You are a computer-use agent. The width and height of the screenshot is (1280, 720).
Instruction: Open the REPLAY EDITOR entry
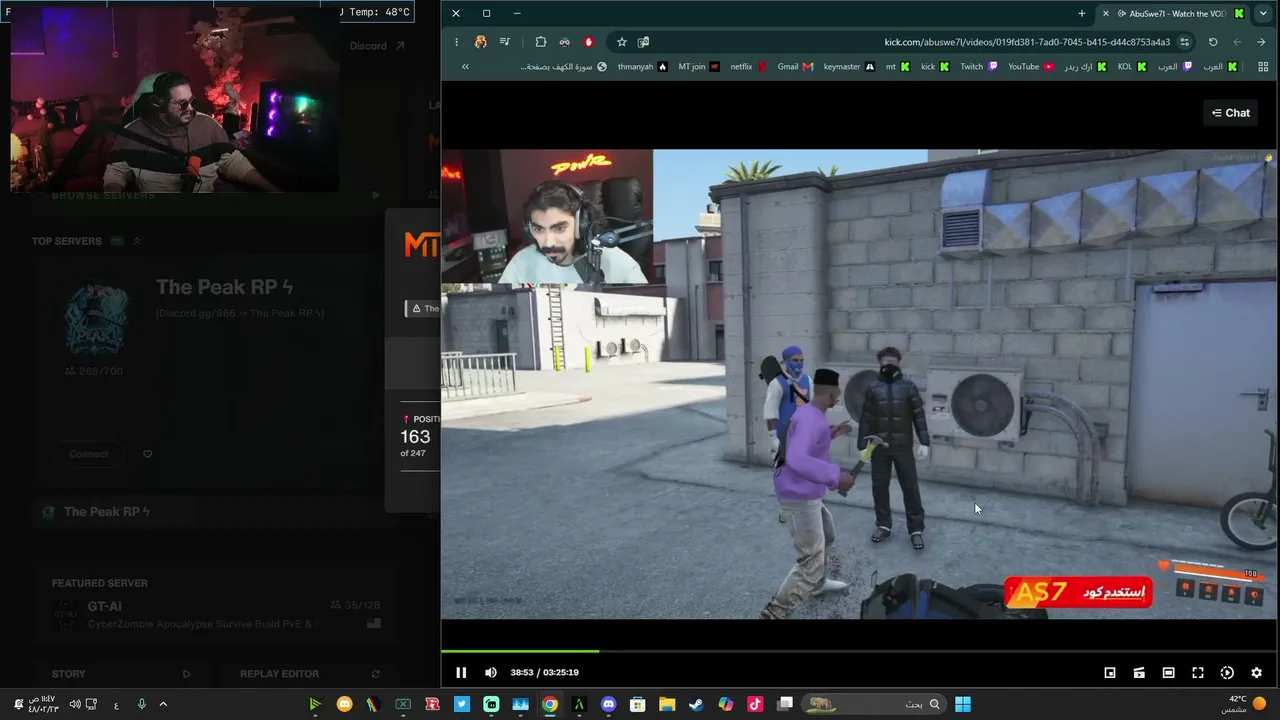[x=308, y=674]
